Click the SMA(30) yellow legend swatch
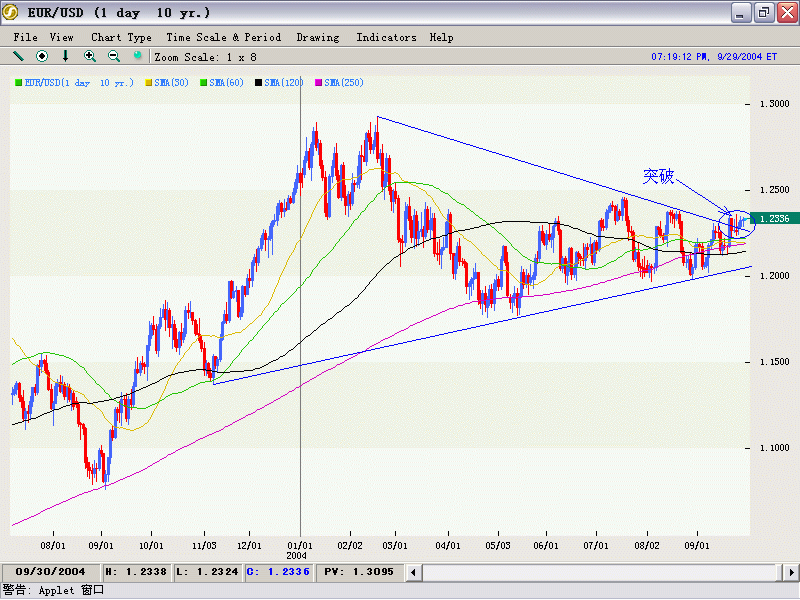The width and height of the screenshot is (800, 600). pyautogui.click(x=149, y=83)
